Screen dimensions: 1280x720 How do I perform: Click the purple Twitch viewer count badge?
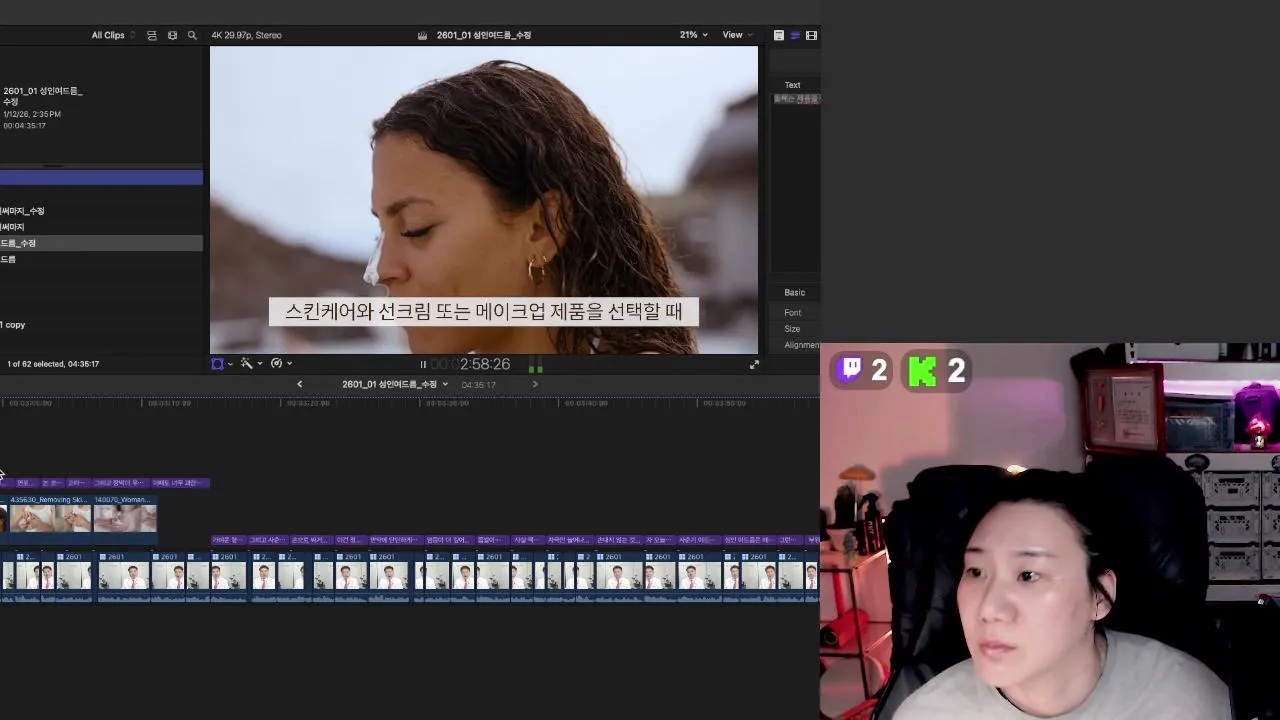point(862,370)
